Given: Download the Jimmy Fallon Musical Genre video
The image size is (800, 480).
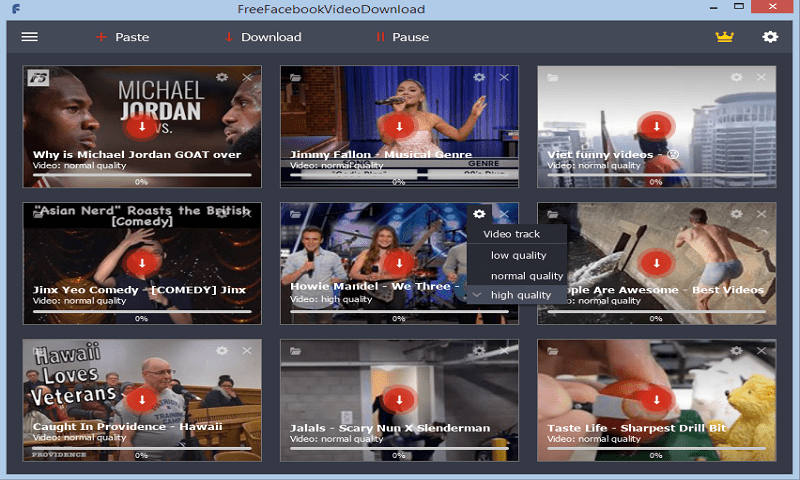Looking at the screenshot, I should [x=399, y=126].
